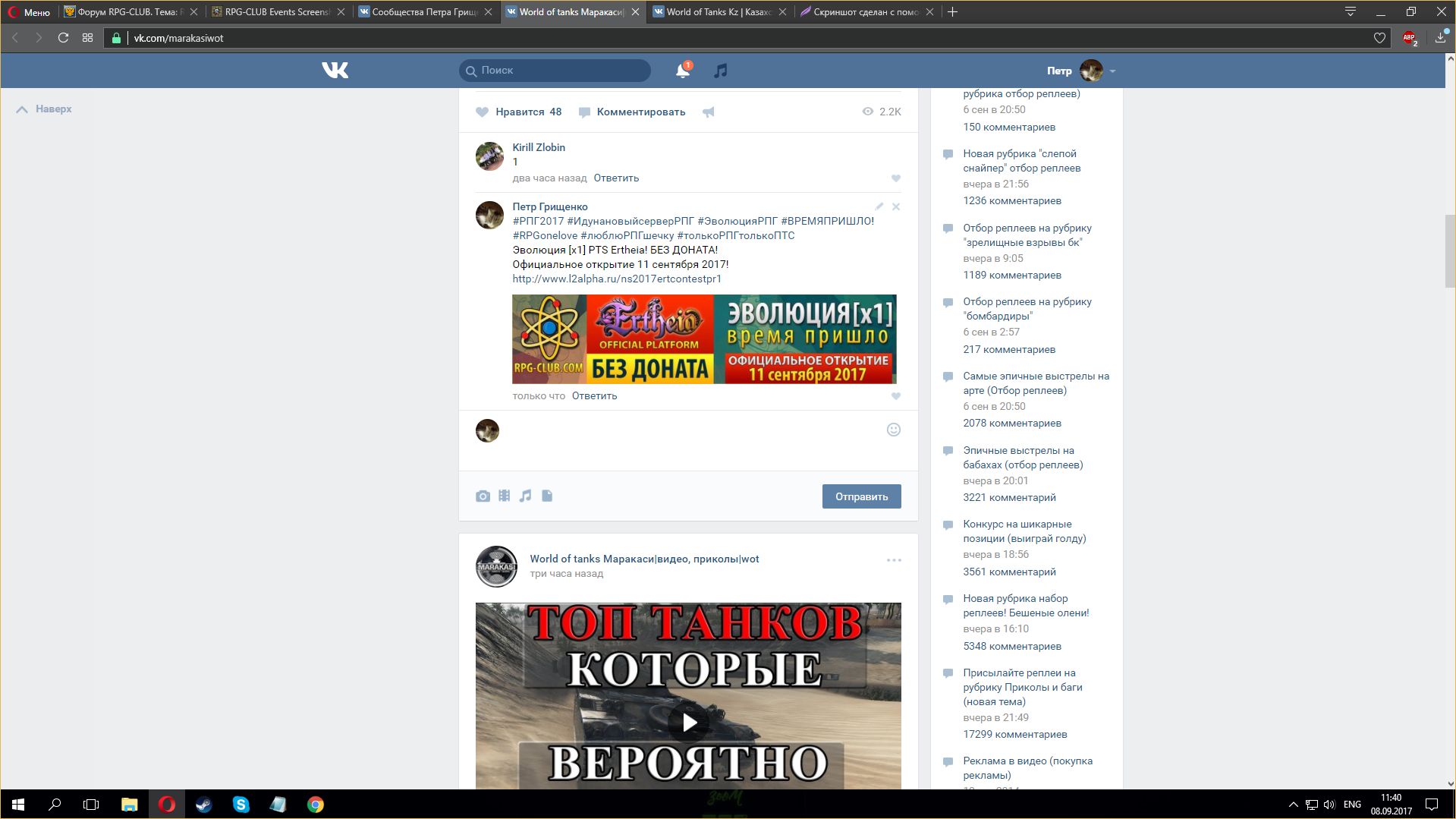The image size is (1456, 819).
Task: Like Петр Грищенко's comment heart
Action: pos(895,396)
